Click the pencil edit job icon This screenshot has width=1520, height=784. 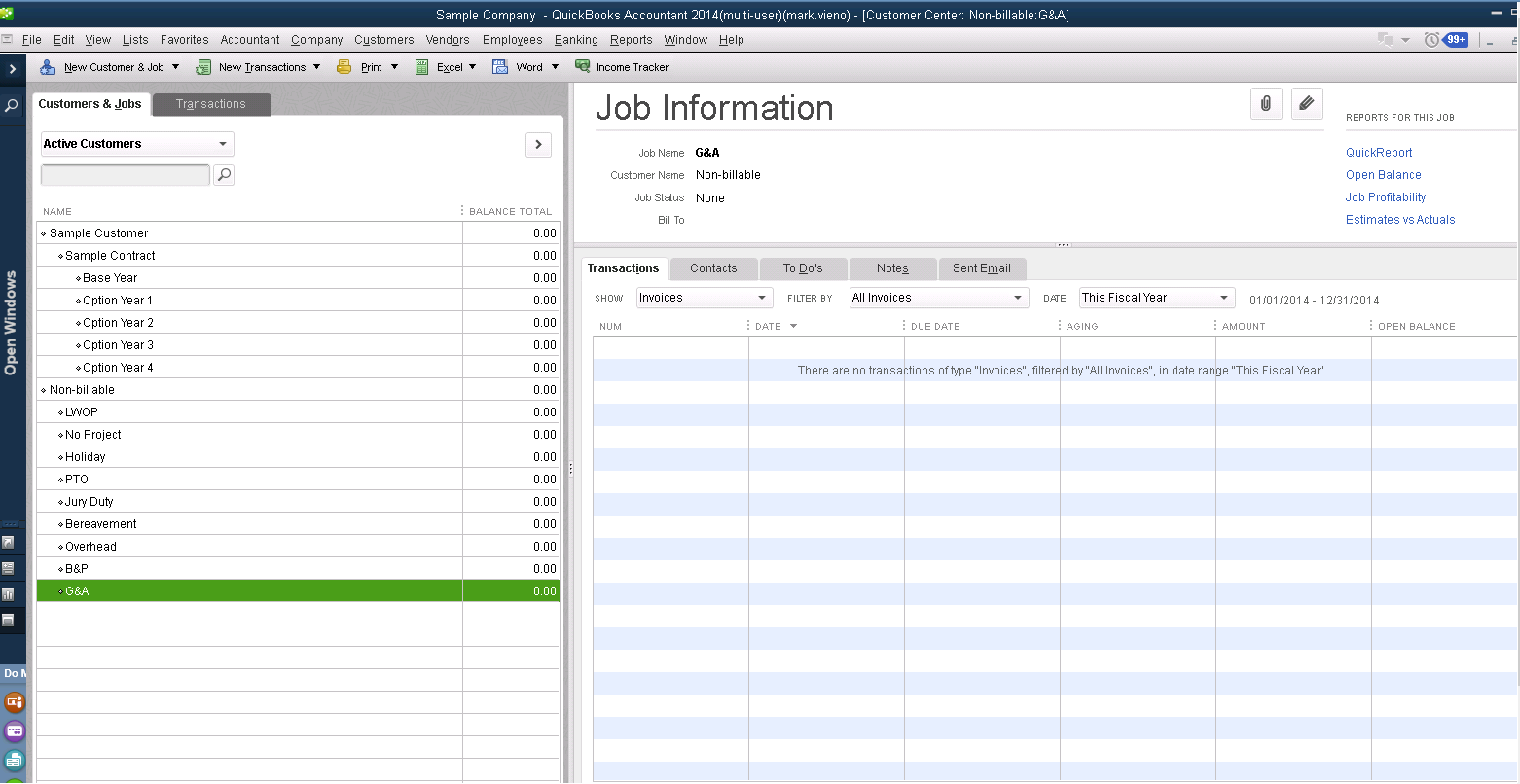tap(1307, 103)
